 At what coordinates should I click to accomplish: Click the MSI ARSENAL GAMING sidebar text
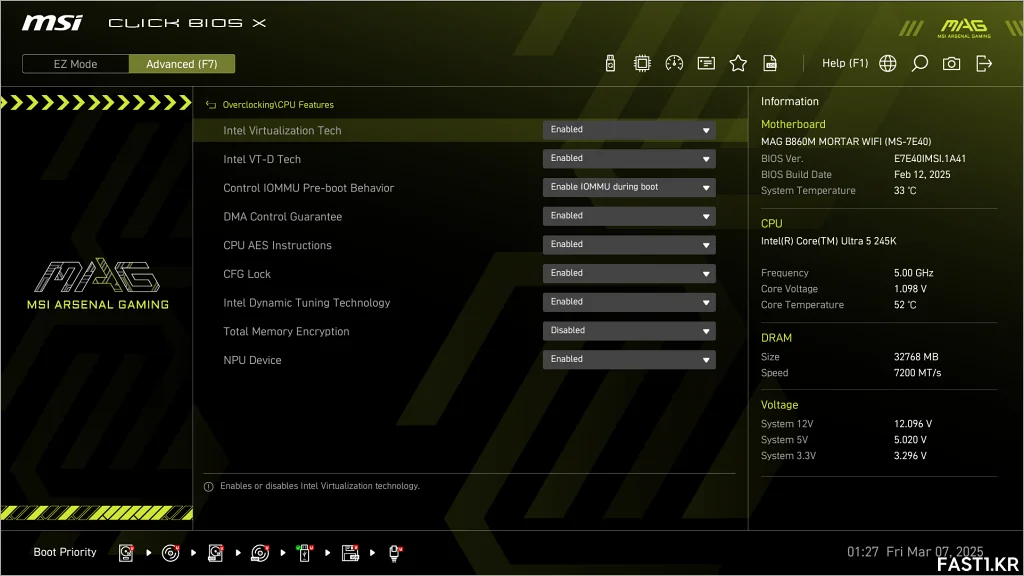98,305
